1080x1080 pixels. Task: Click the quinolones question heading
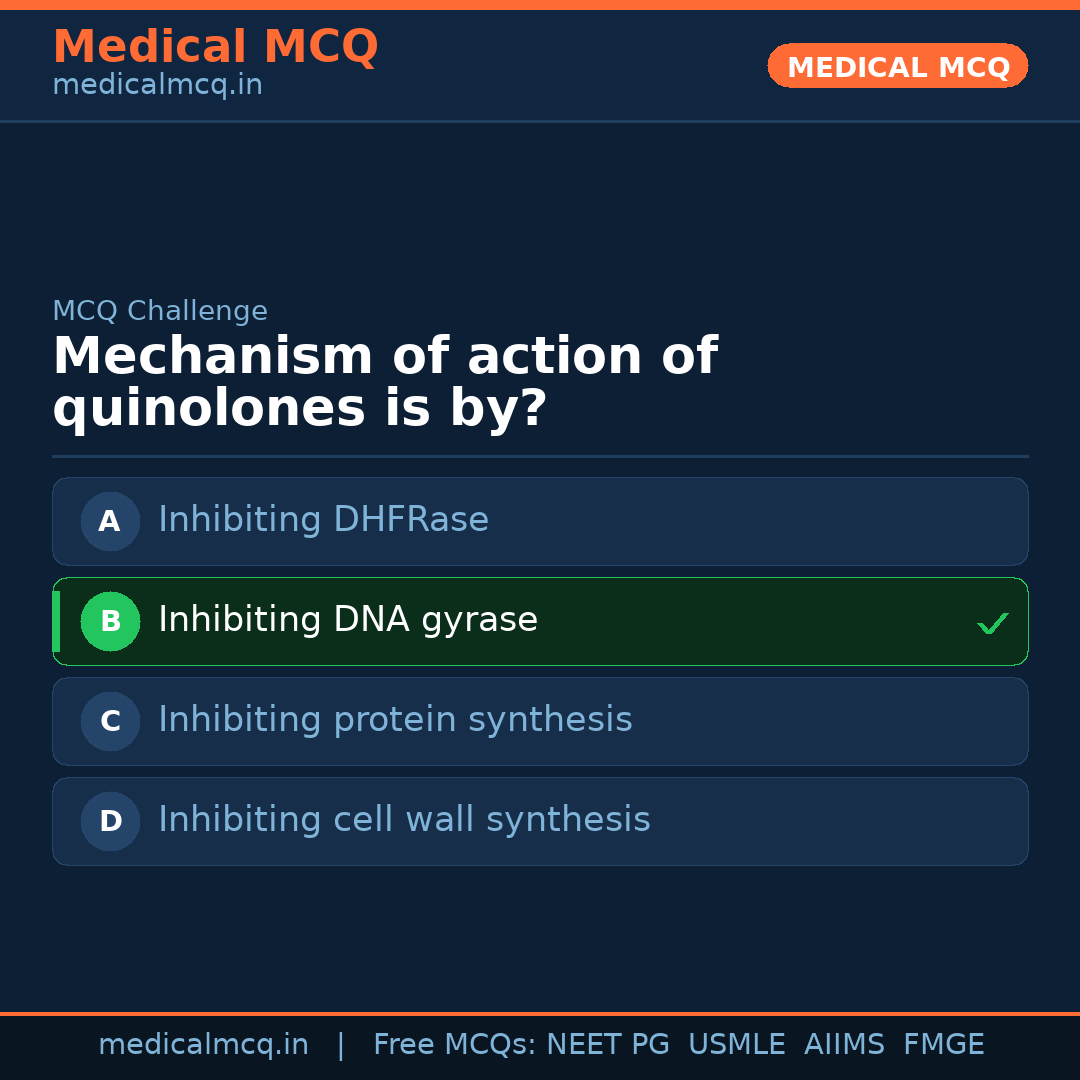tap(385, 383)
